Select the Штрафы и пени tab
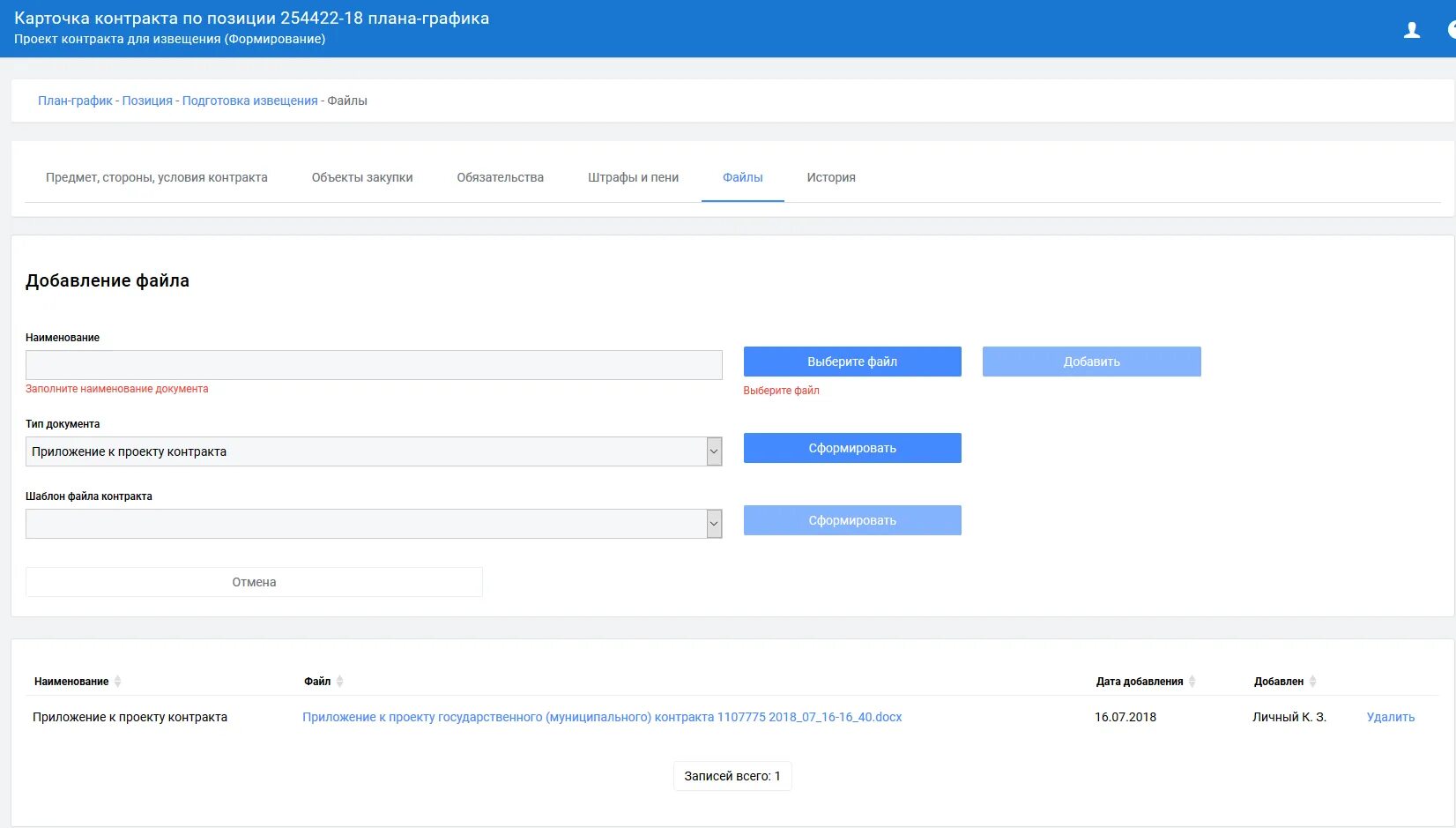The image size is (1456, 828). 633,177
